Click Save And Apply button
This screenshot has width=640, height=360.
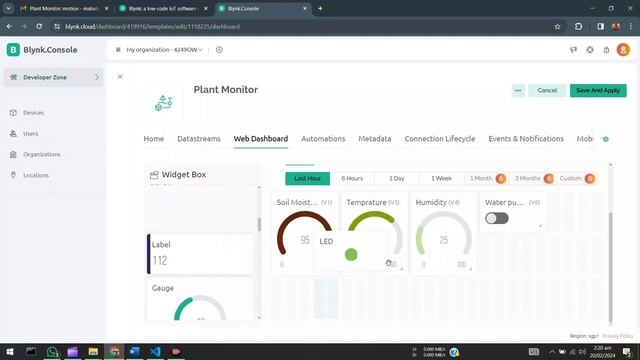[598, 91]
